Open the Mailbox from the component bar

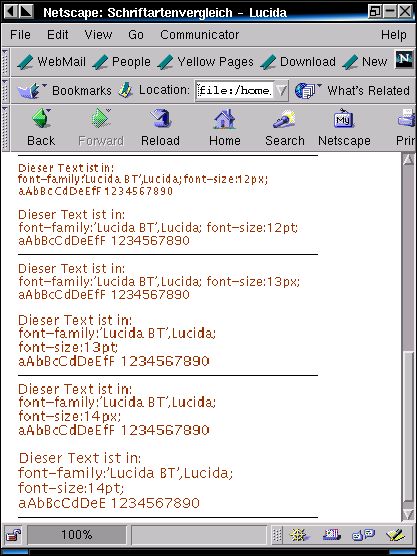pos(332,535)
